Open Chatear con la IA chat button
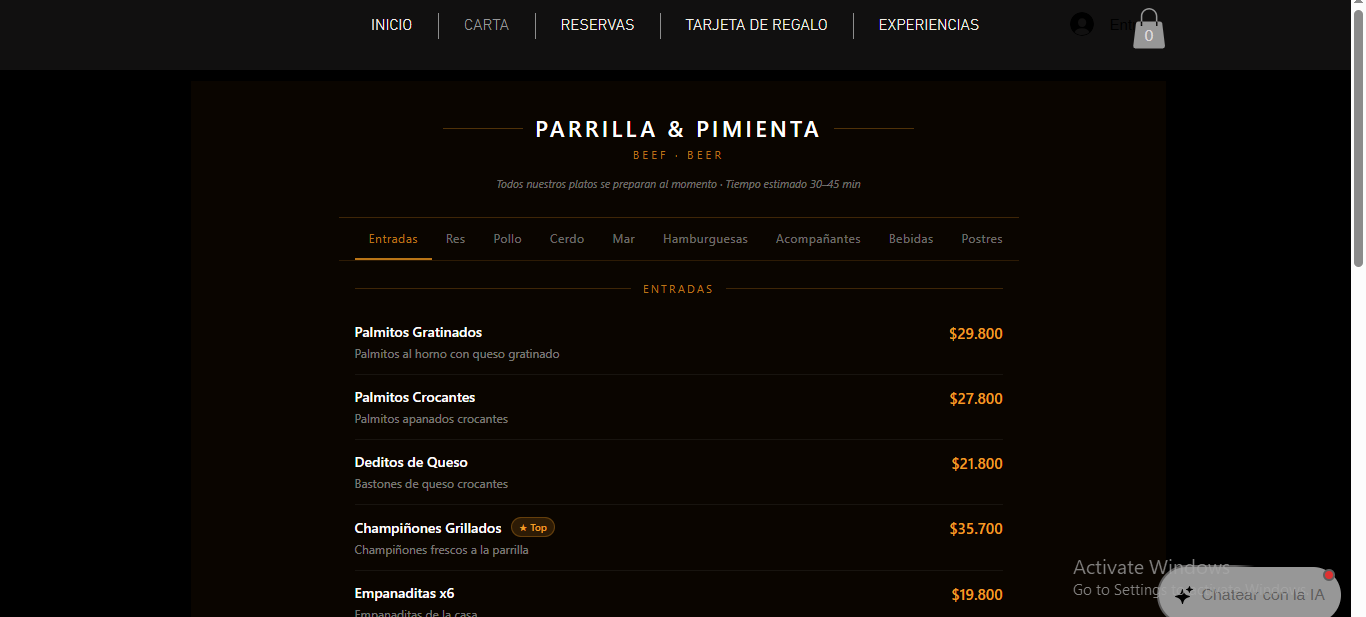This screenshot has height=617, width=1366. click(1249, 595)
